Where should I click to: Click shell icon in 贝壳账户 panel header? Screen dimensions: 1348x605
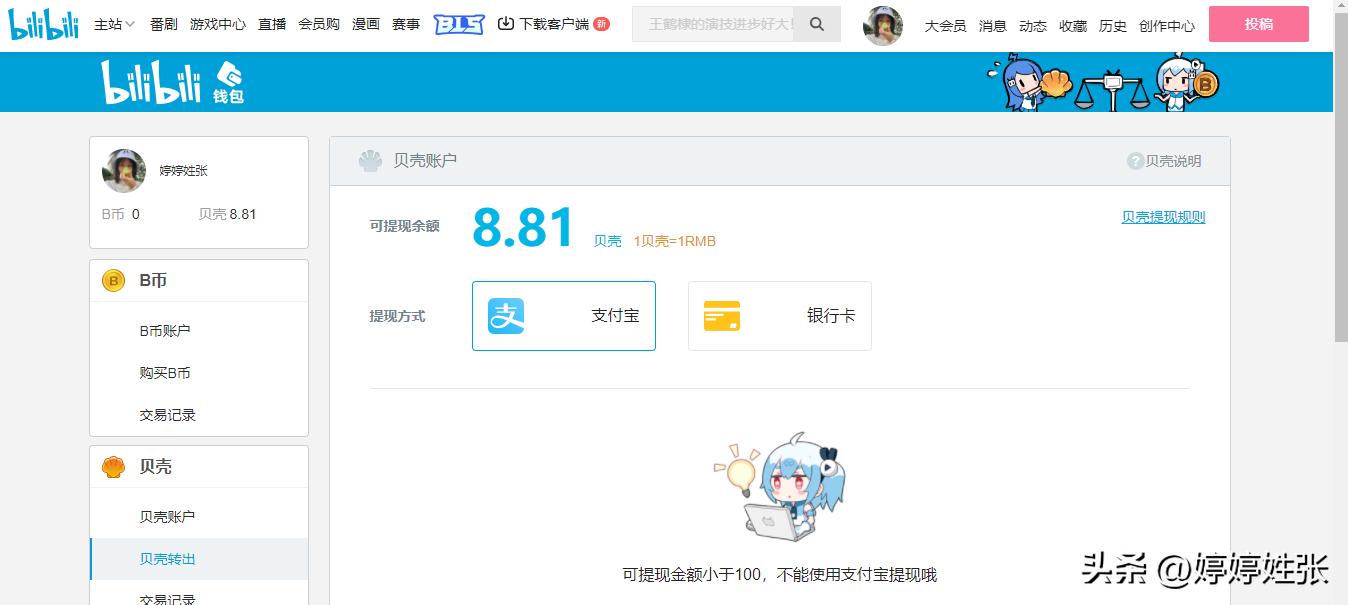(370, 161)
